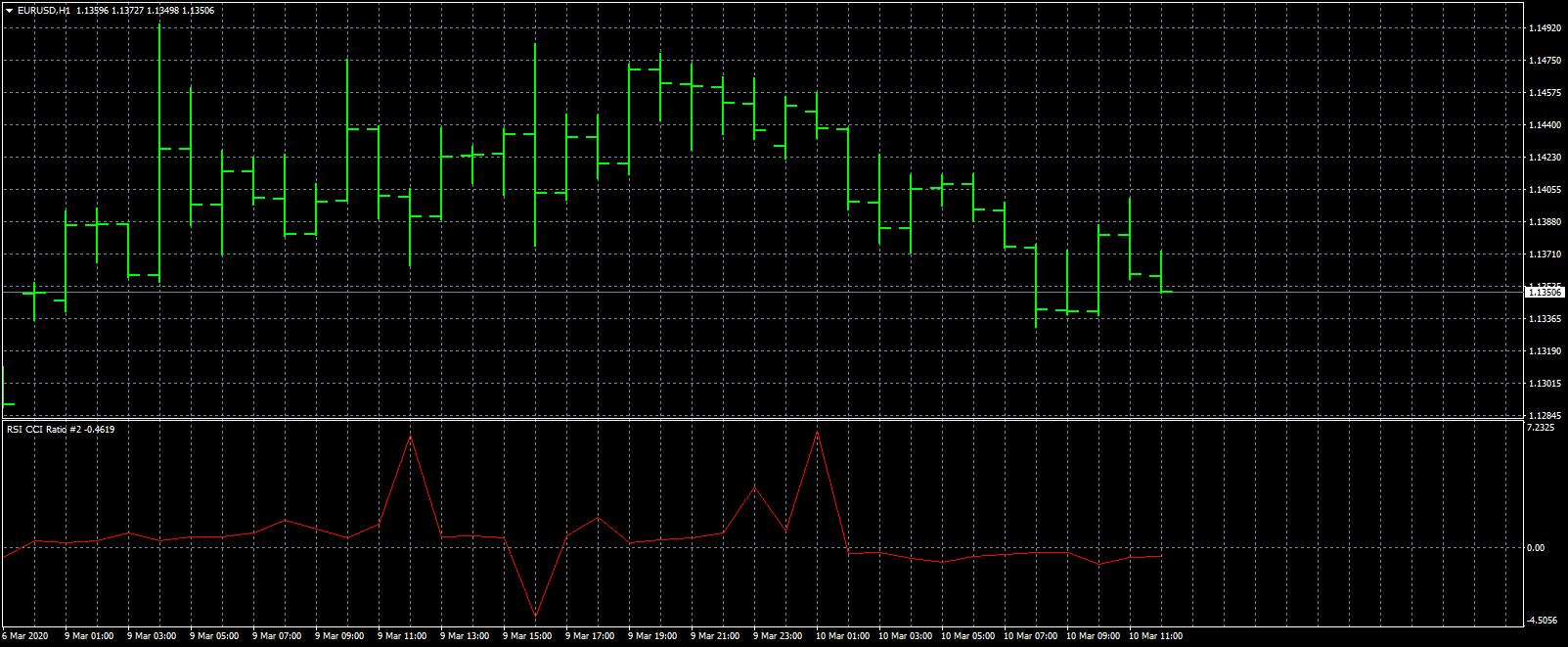The width and height of the screenshot is (1568, 647).
Task: Click the 1.12845 price scale label
Action: tap(1545, 416)
